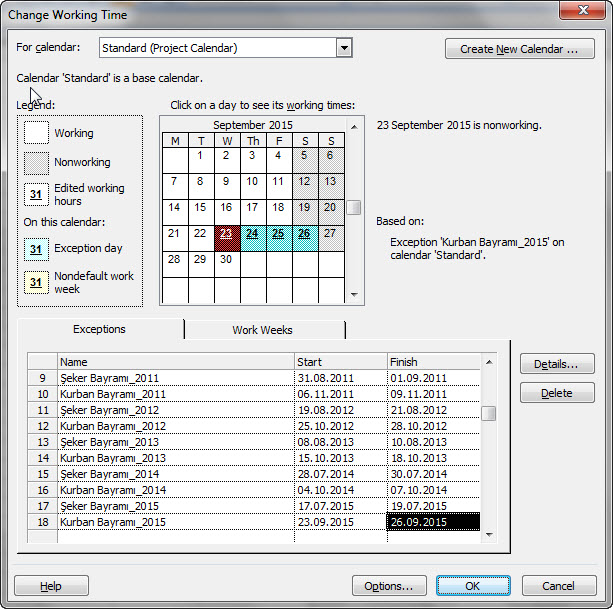This screenshot has height=609, width=613.
Task: Open the For calendar dropdown
Action: point(344,48)
